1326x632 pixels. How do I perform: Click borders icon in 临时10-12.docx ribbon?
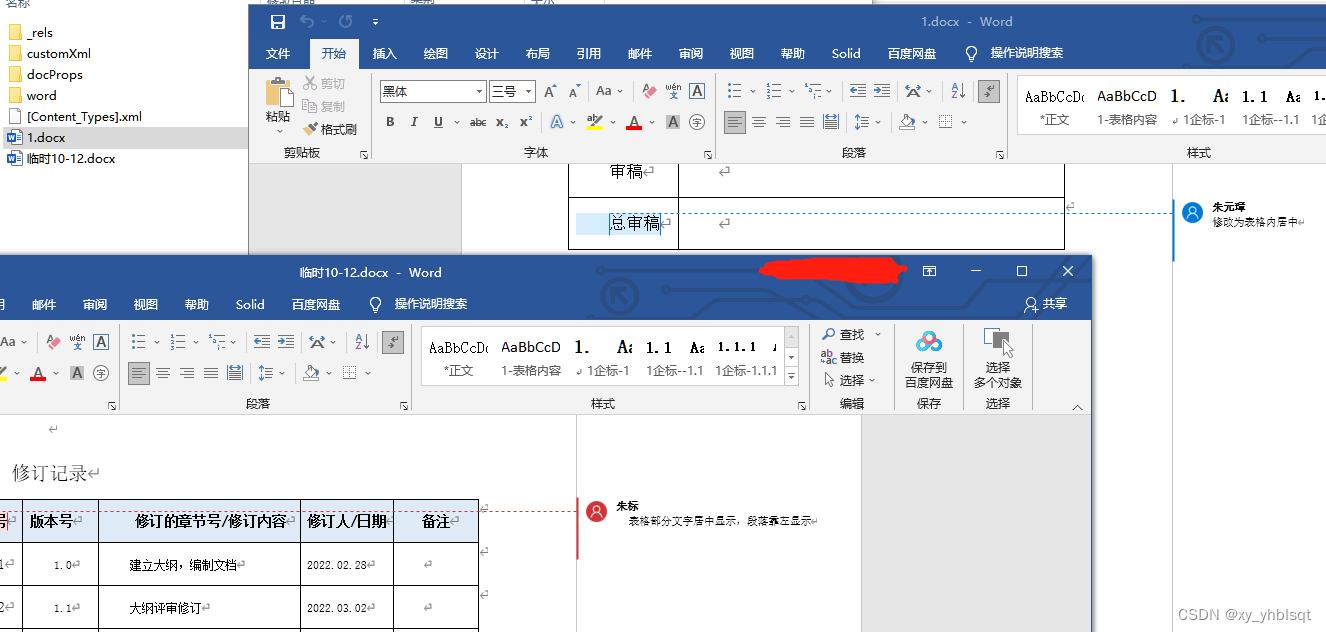(349, 373)
